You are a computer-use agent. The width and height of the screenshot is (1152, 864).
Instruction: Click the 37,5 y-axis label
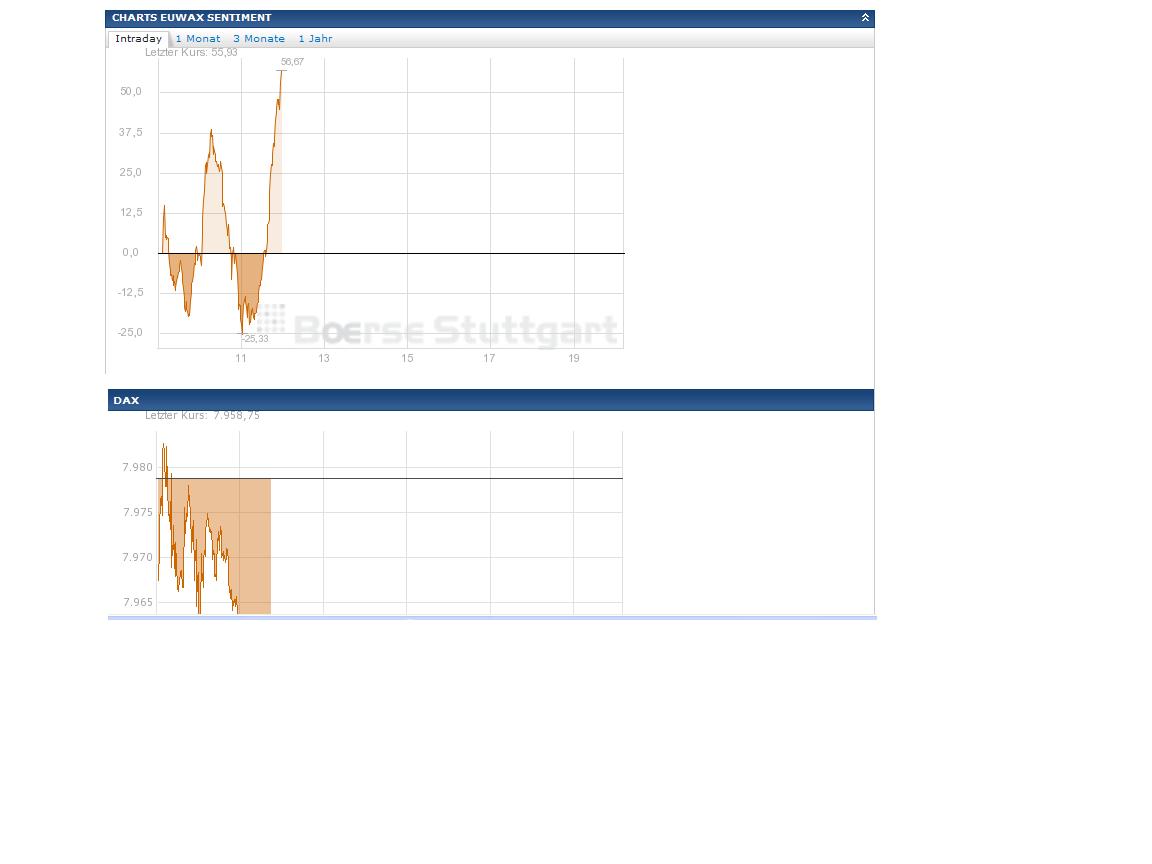(x=131, y=132)
